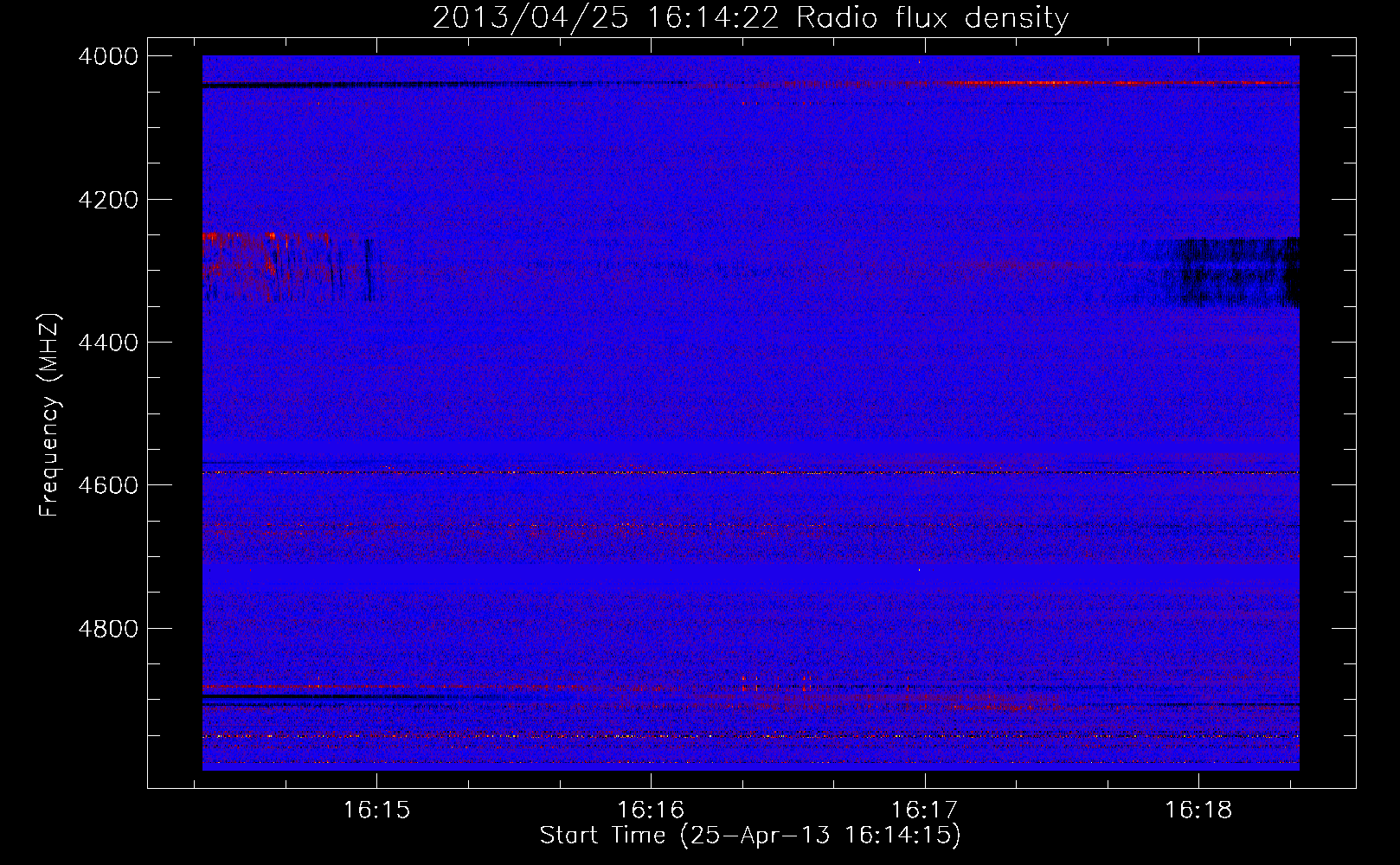The width and height of the screenshot is (1400, 865).
Task: Click the 'Start Time (25-Apr-13 16:14:15)' axis title
Action: (750, 836)
